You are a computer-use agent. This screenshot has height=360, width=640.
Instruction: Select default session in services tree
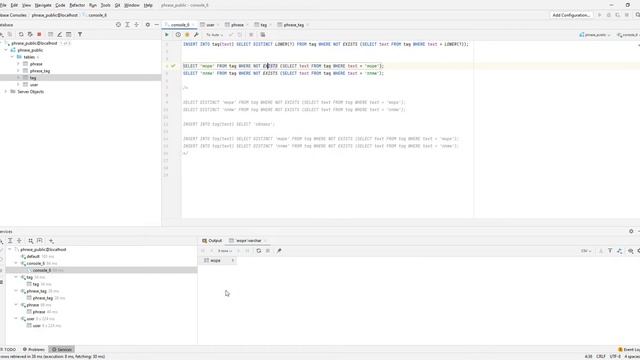coord(33,257)
